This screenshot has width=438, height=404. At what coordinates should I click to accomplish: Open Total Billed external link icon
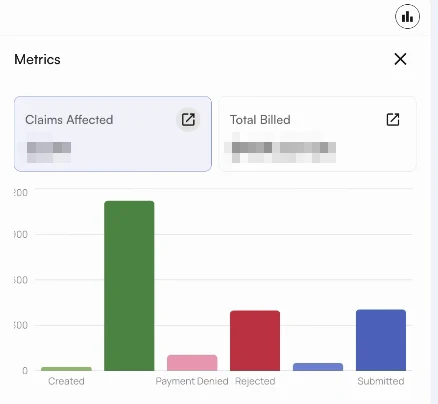393,119
